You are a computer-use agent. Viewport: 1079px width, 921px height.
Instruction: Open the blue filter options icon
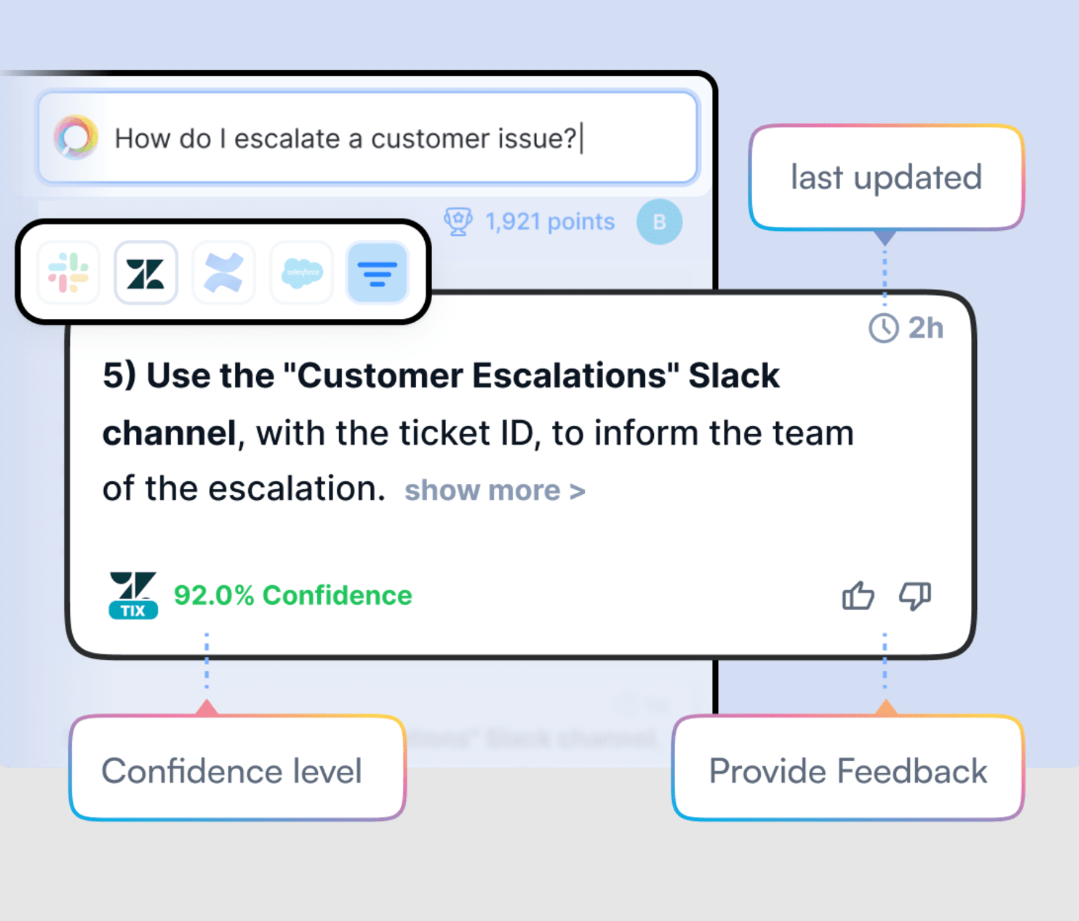pos(377,272)
